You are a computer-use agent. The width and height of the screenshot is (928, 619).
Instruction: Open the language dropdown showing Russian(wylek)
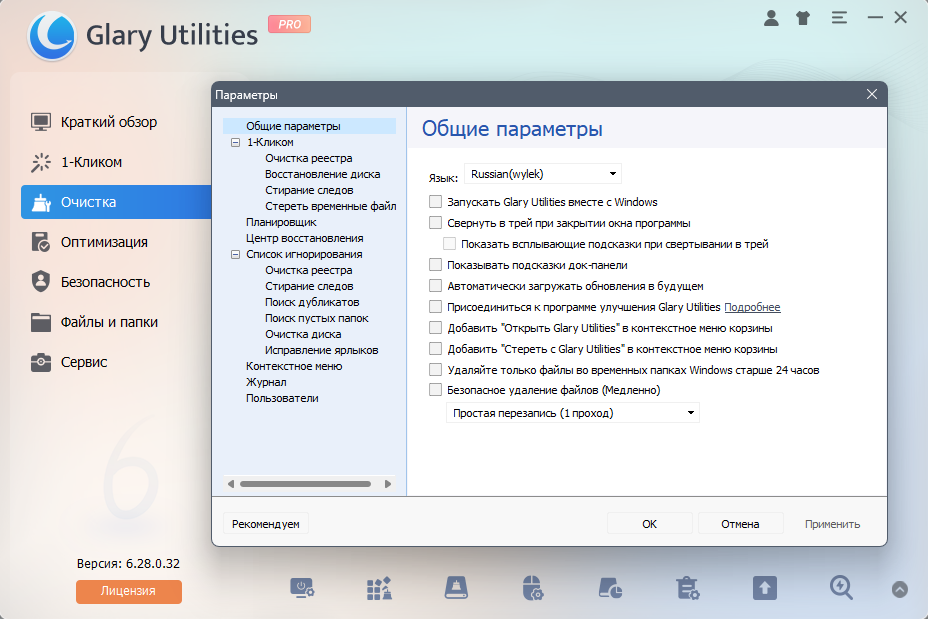tap(543, 174)
